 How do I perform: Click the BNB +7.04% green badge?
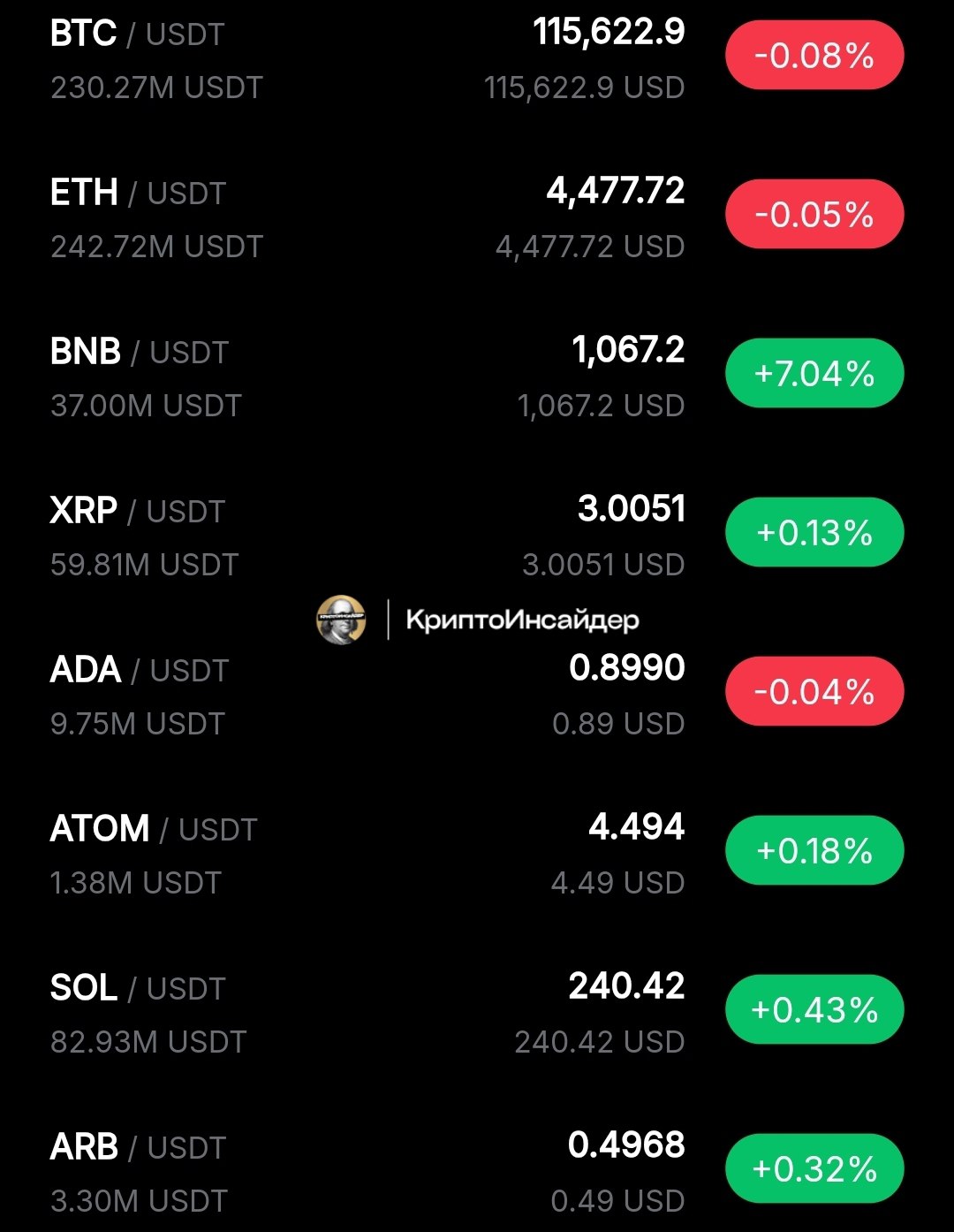click(x=814, y=373)
